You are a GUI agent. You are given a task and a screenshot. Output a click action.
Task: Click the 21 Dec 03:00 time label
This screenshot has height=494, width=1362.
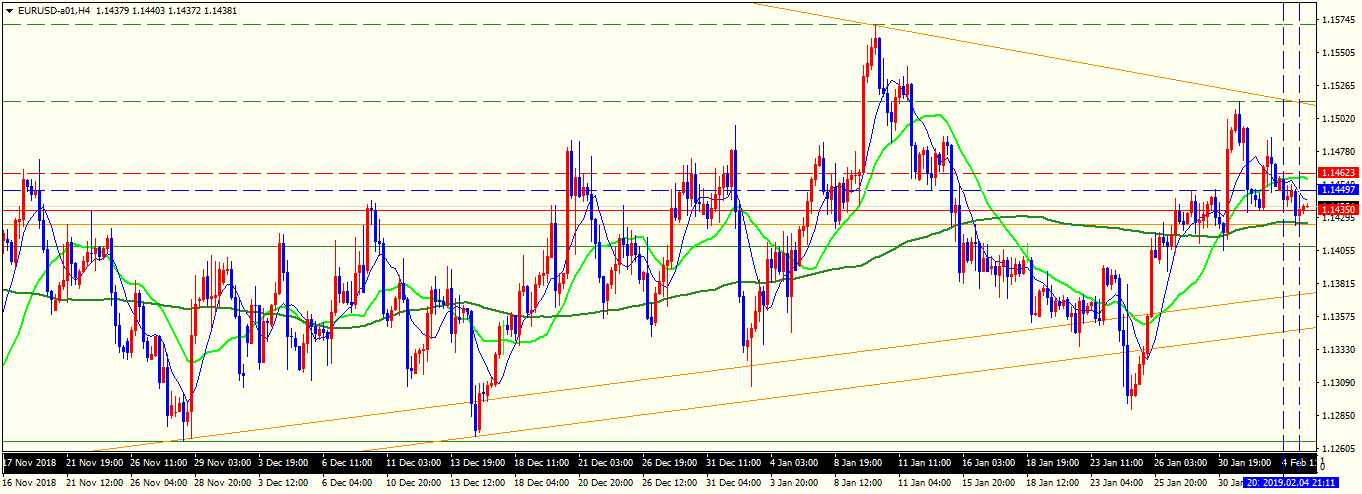[x=606, y=464]
